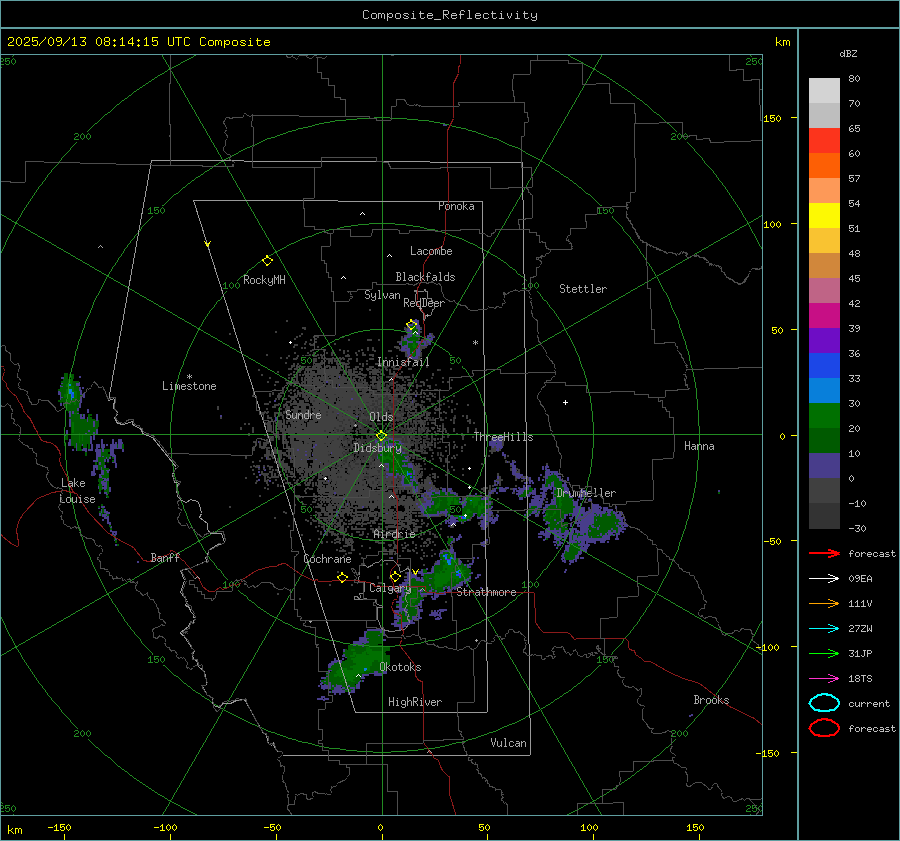
Task: Click the bright green swatch below 30 dBZ
Action: [x=824, y=416]
